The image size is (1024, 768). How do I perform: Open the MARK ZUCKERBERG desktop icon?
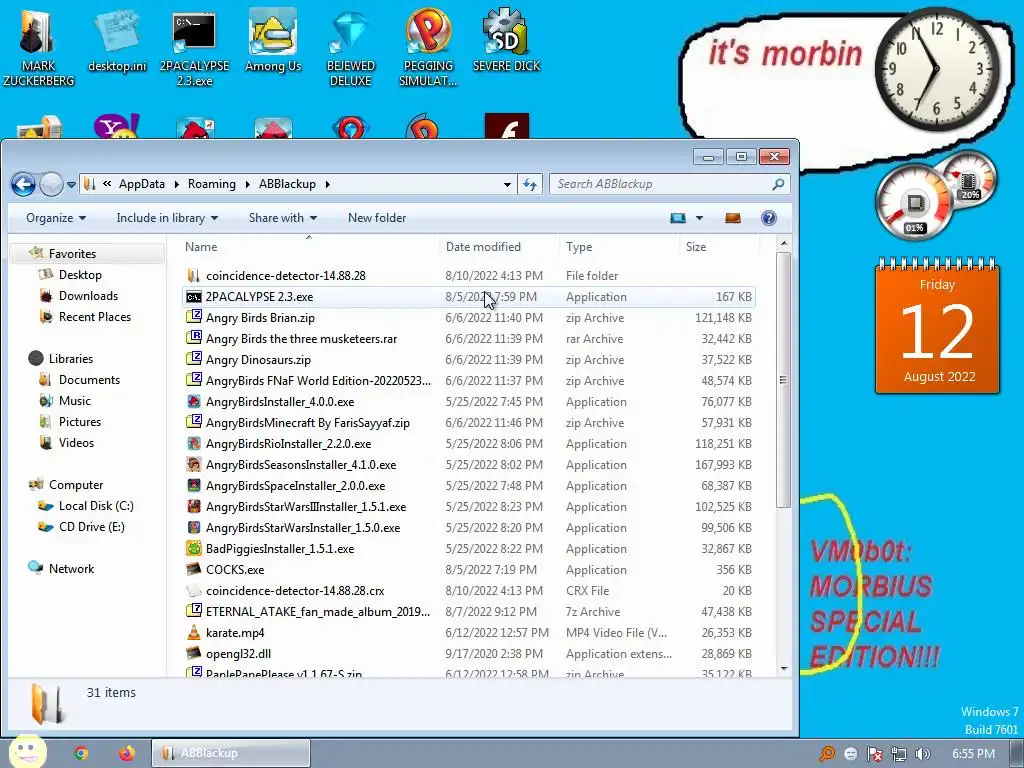38,47
